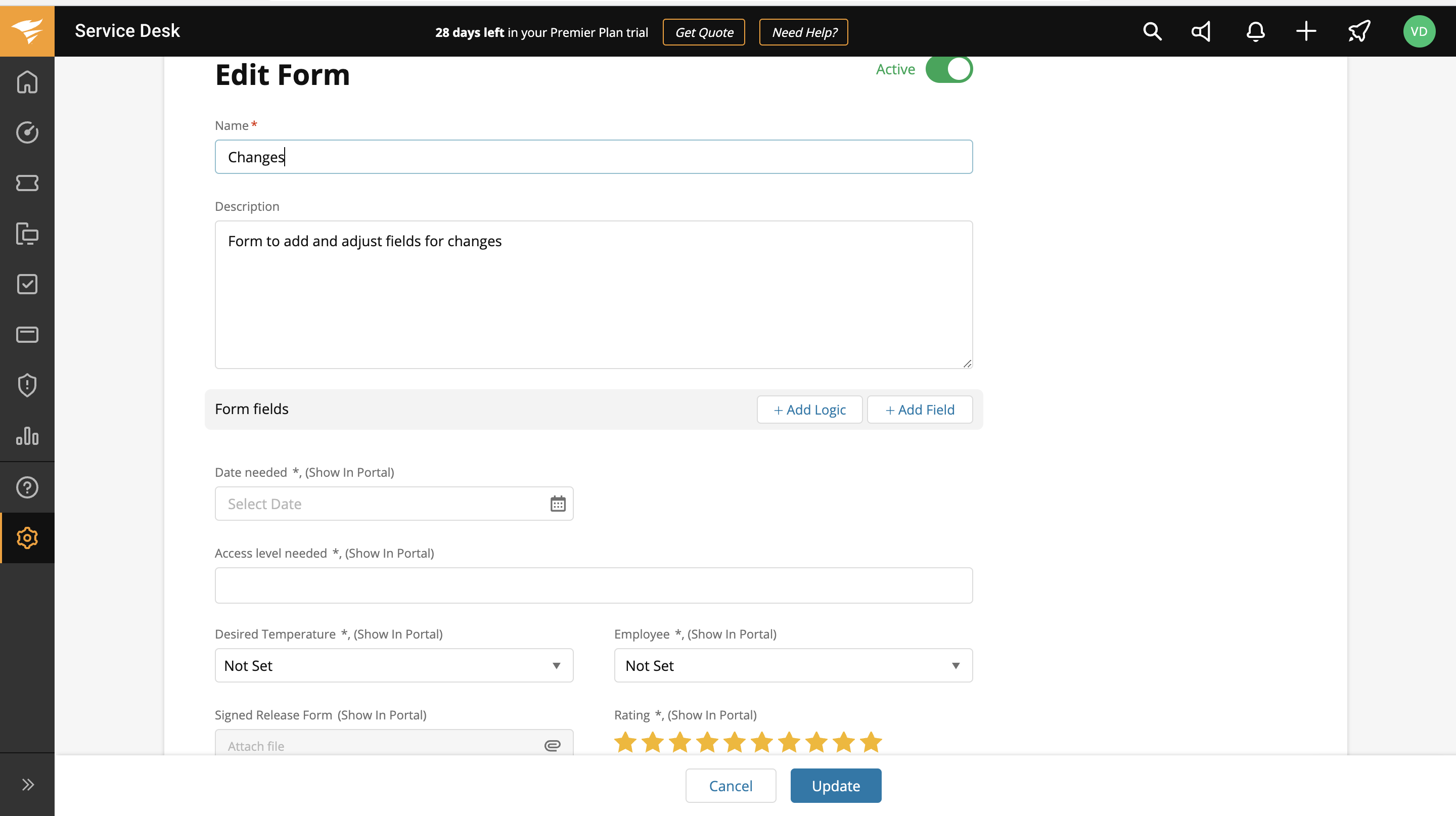Open Setup gear menu in sidebar
This screenshot has width=1456, height=816.
tap(27, 537)
